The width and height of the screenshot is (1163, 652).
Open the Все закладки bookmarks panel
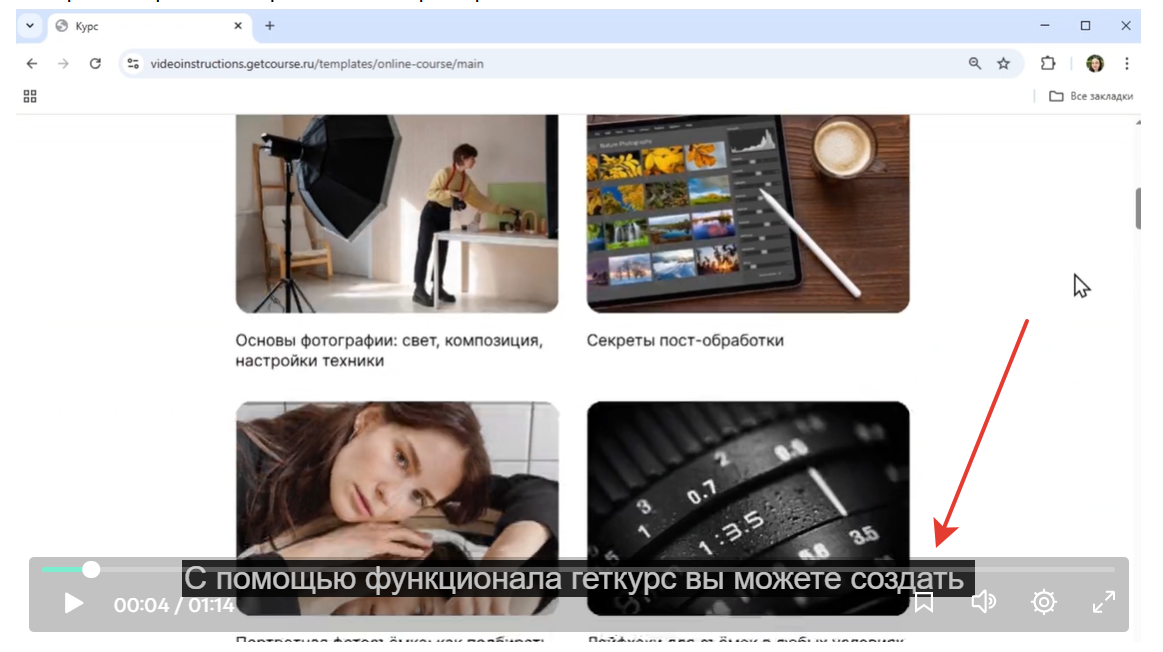coord(1093,96)
